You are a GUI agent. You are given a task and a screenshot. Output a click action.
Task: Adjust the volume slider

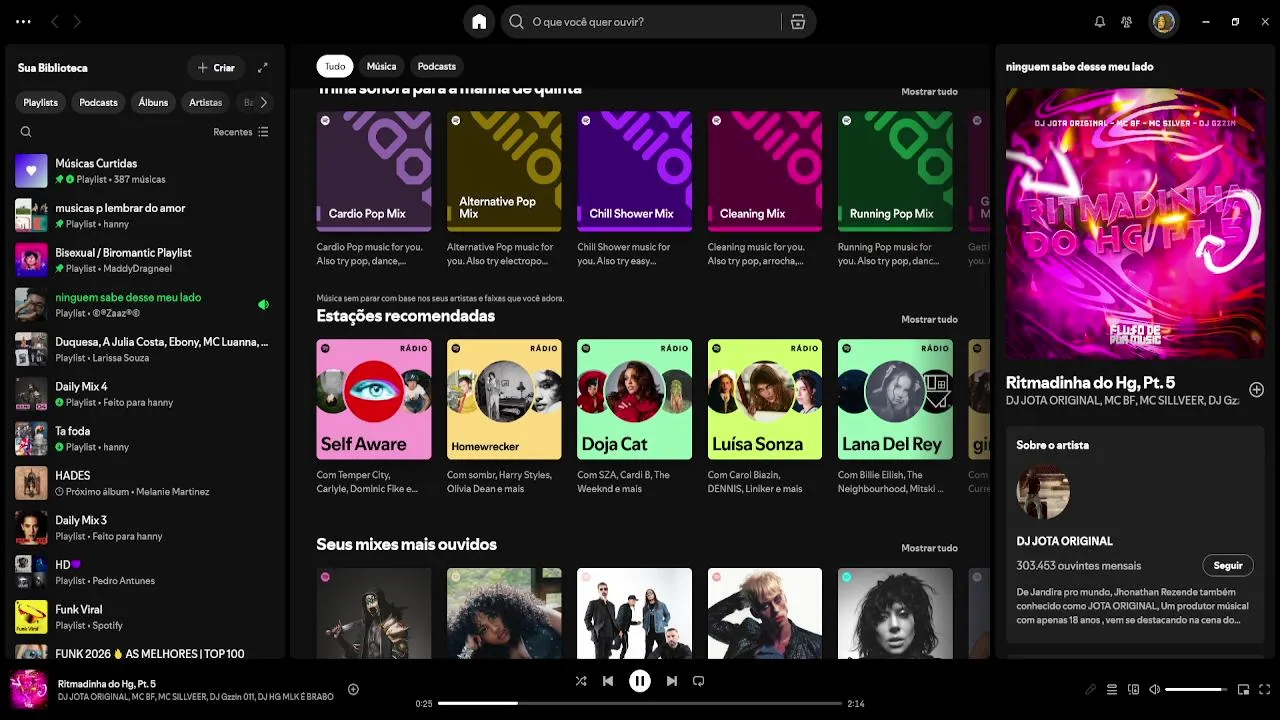click(x=1196, y=690)
